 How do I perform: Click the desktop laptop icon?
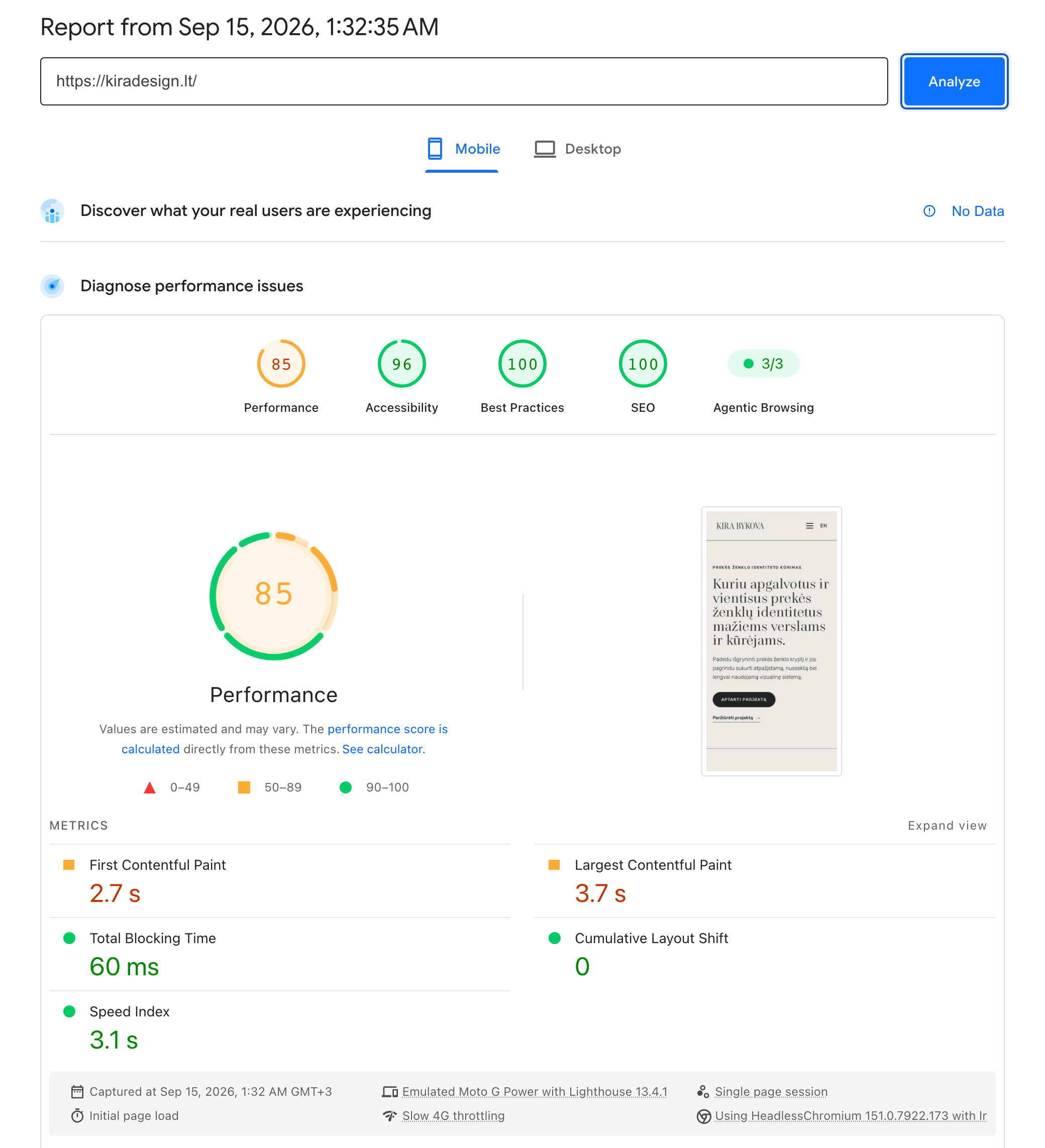pyautogui.click(x=545, y=149)
